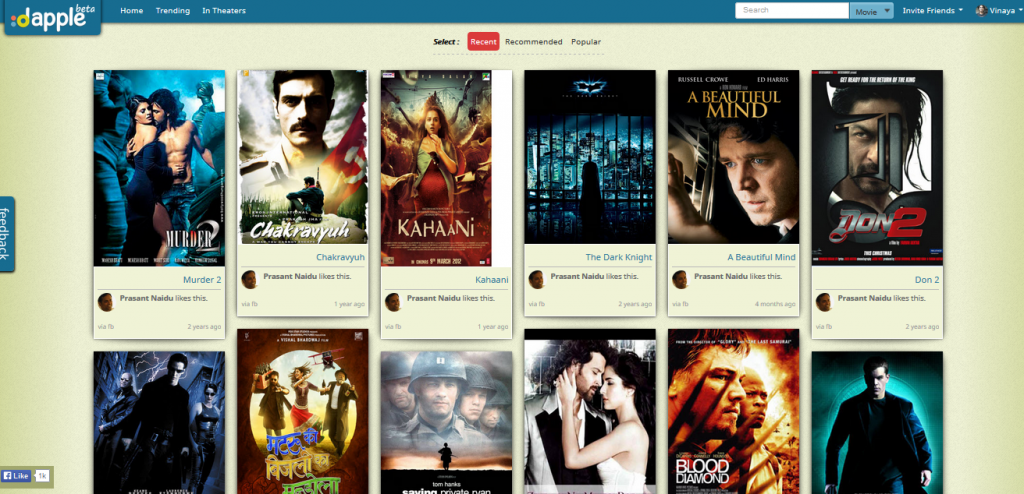The height and width of the screenshot is (494, 1024).
Task: Click '4 months ago' on A Beautiful Mind
Action: [x=775, y=305]
